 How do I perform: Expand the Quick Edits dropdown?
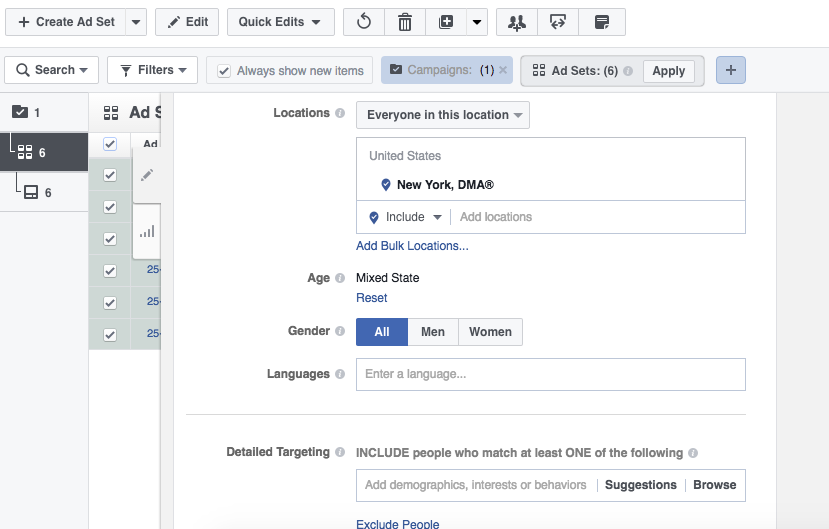coord(279,22)
